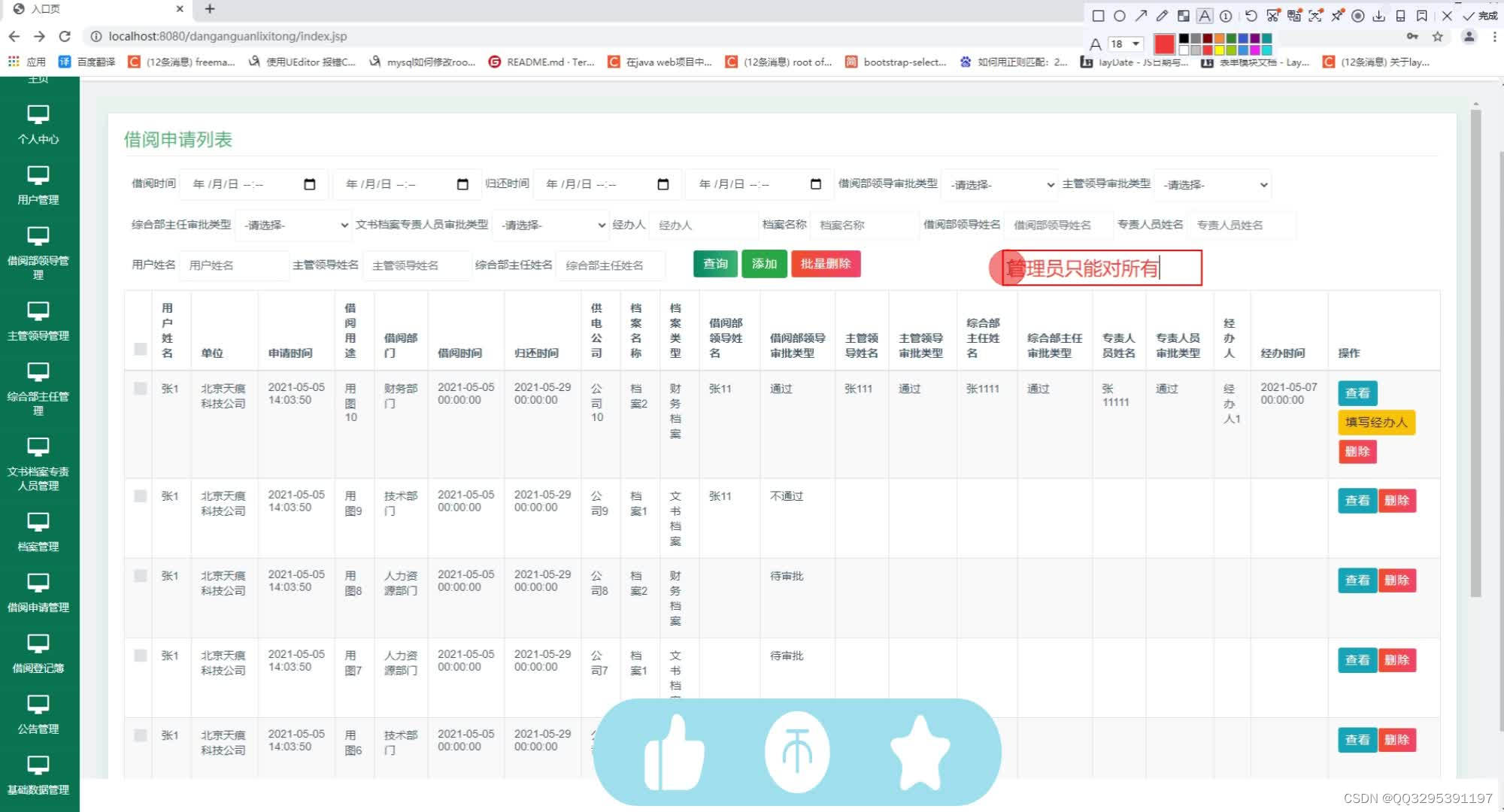Open 借阅部领导审批类型 dropdown
1504x812 pixels.
pos(1001,184)
